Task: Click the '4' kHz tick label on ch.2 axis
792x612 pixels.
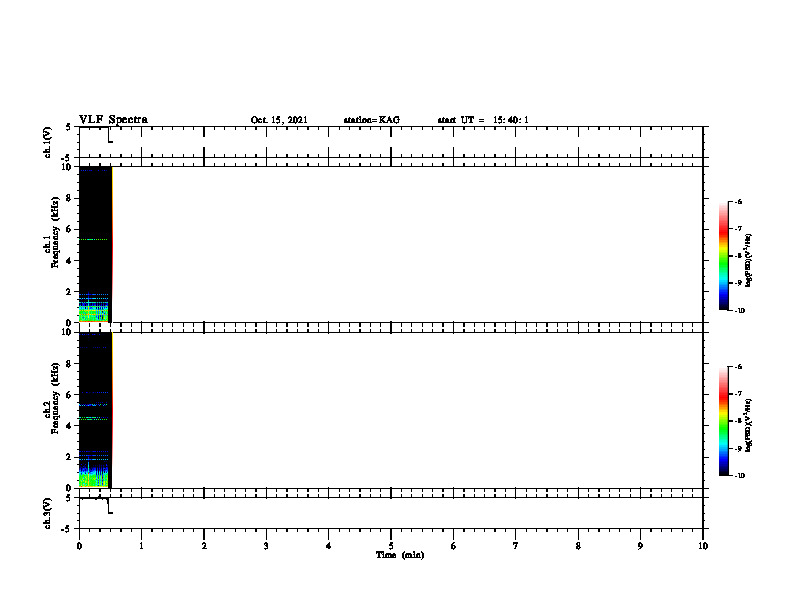Action: pos(69,426)
